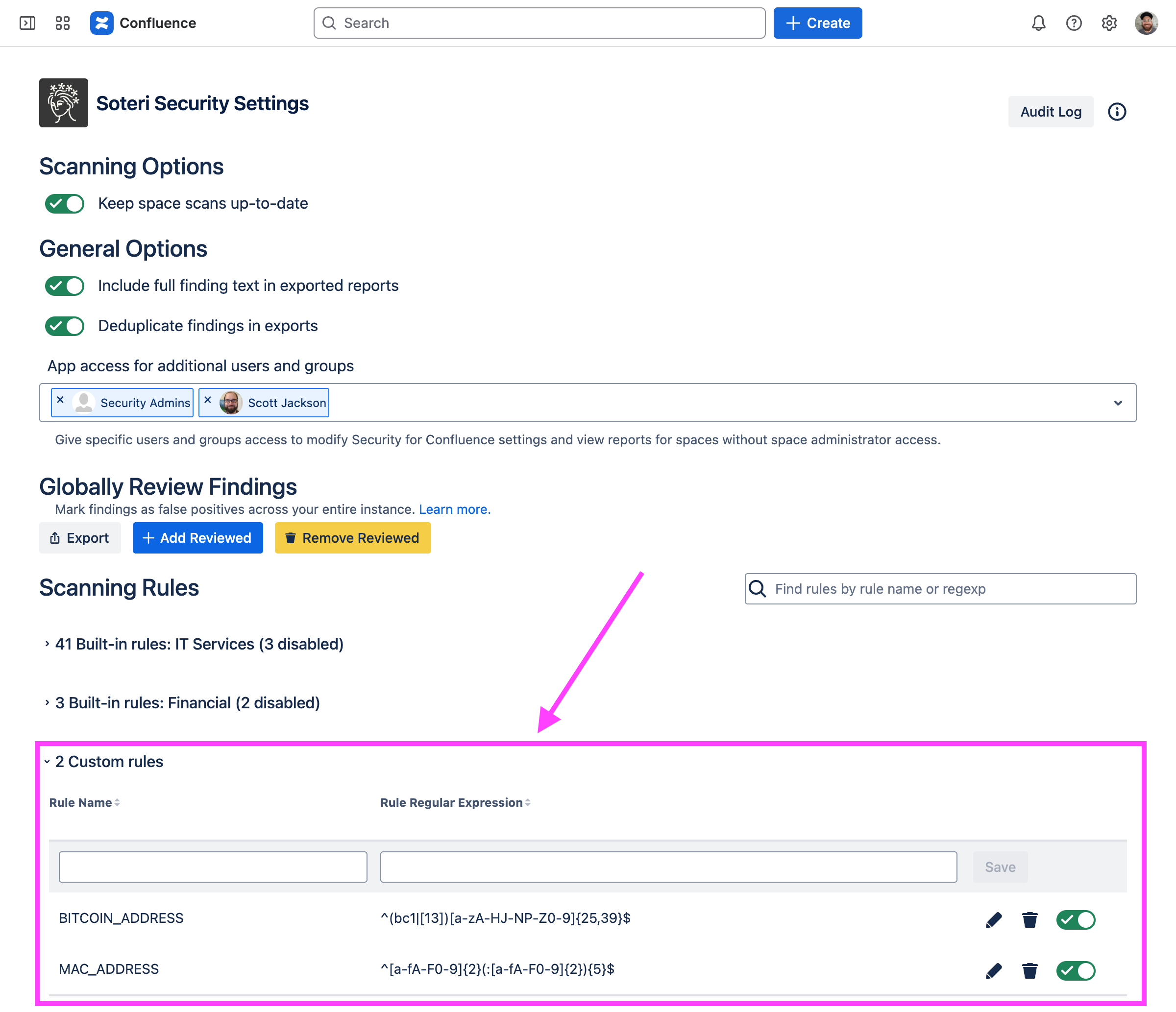Screen dimensions: 1176x1012
Task: Disable the BITCOIN_ADDRESS rule toggle
Action: coord(1075,919)
